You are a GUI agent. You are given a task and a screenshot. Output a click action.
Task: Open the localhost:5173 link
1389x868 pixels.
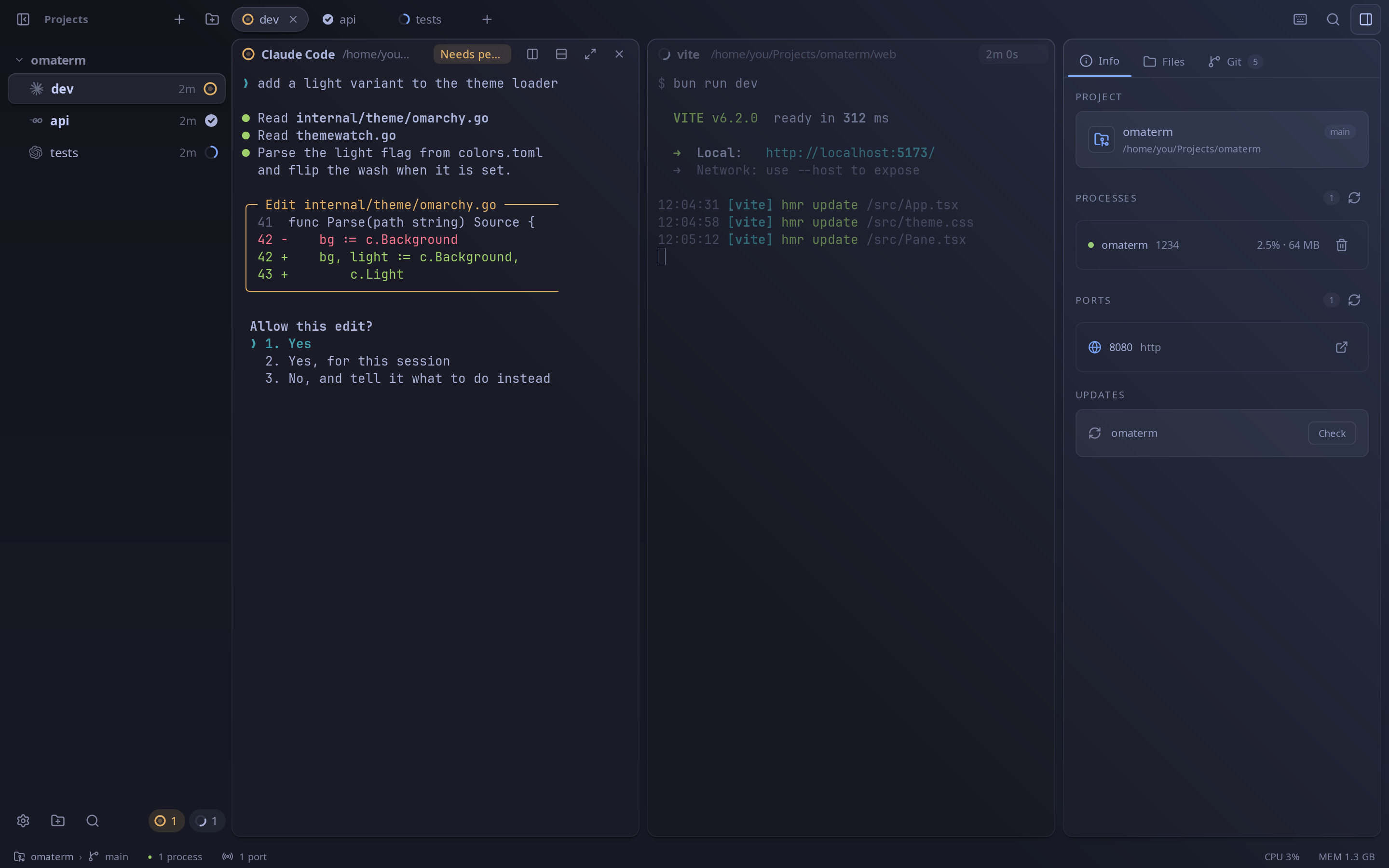tap(850, 153)
